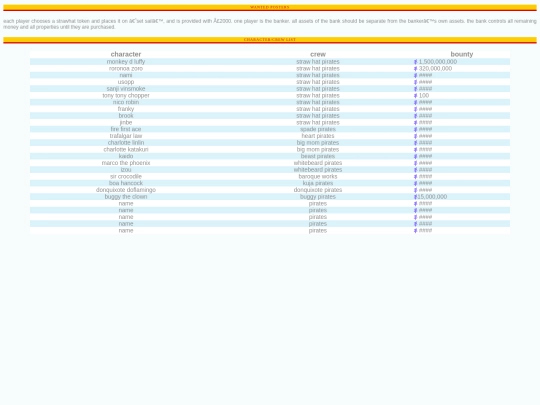Click the berry symbol in buggy the clown's row

[x=415, y=197]
